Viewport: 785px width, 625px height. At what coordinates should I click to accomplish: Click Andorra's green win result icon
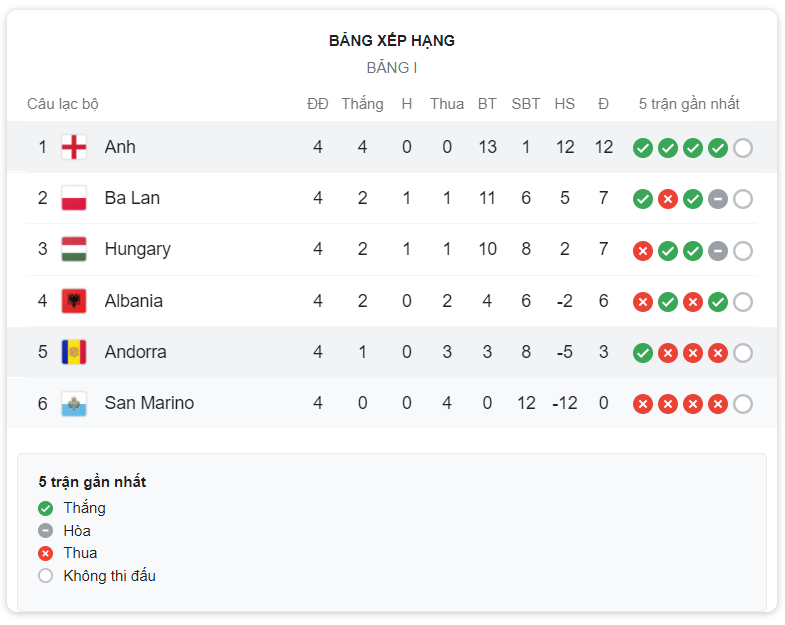[643, 353]
